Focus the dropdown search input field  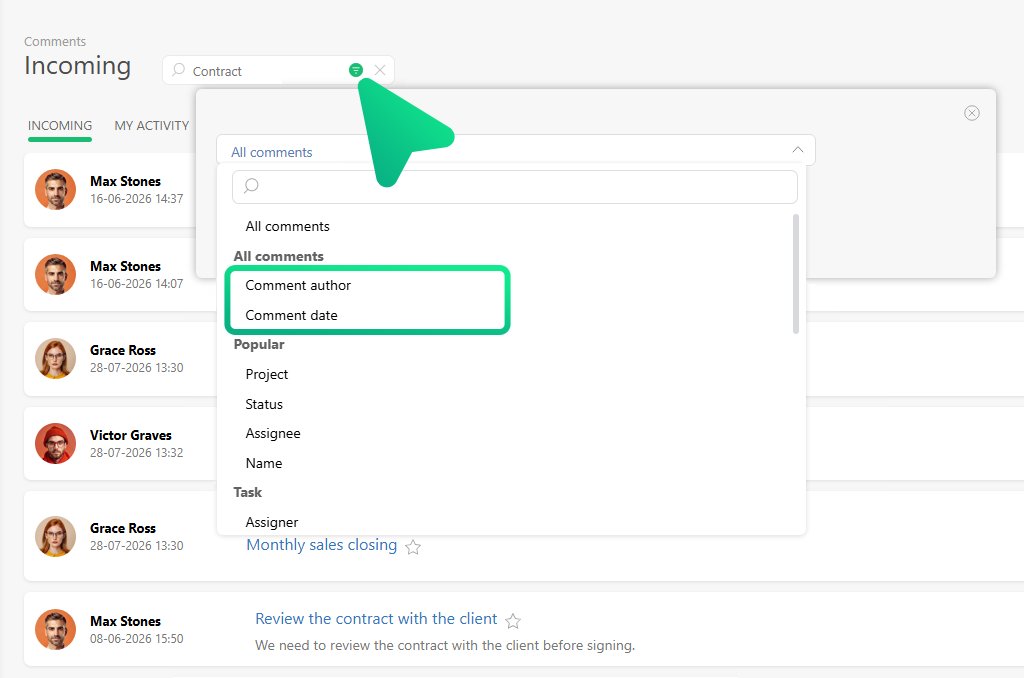point(515,186)
